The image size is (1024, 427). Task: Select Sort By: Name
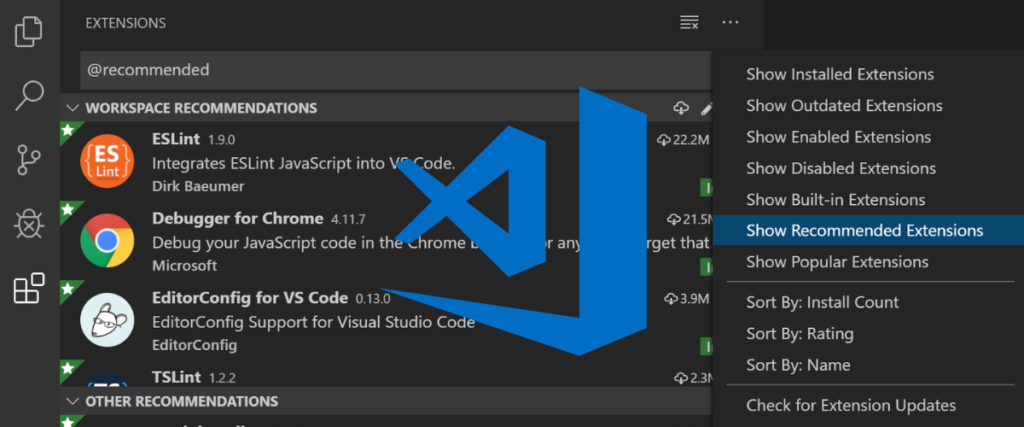pos(798,365)
